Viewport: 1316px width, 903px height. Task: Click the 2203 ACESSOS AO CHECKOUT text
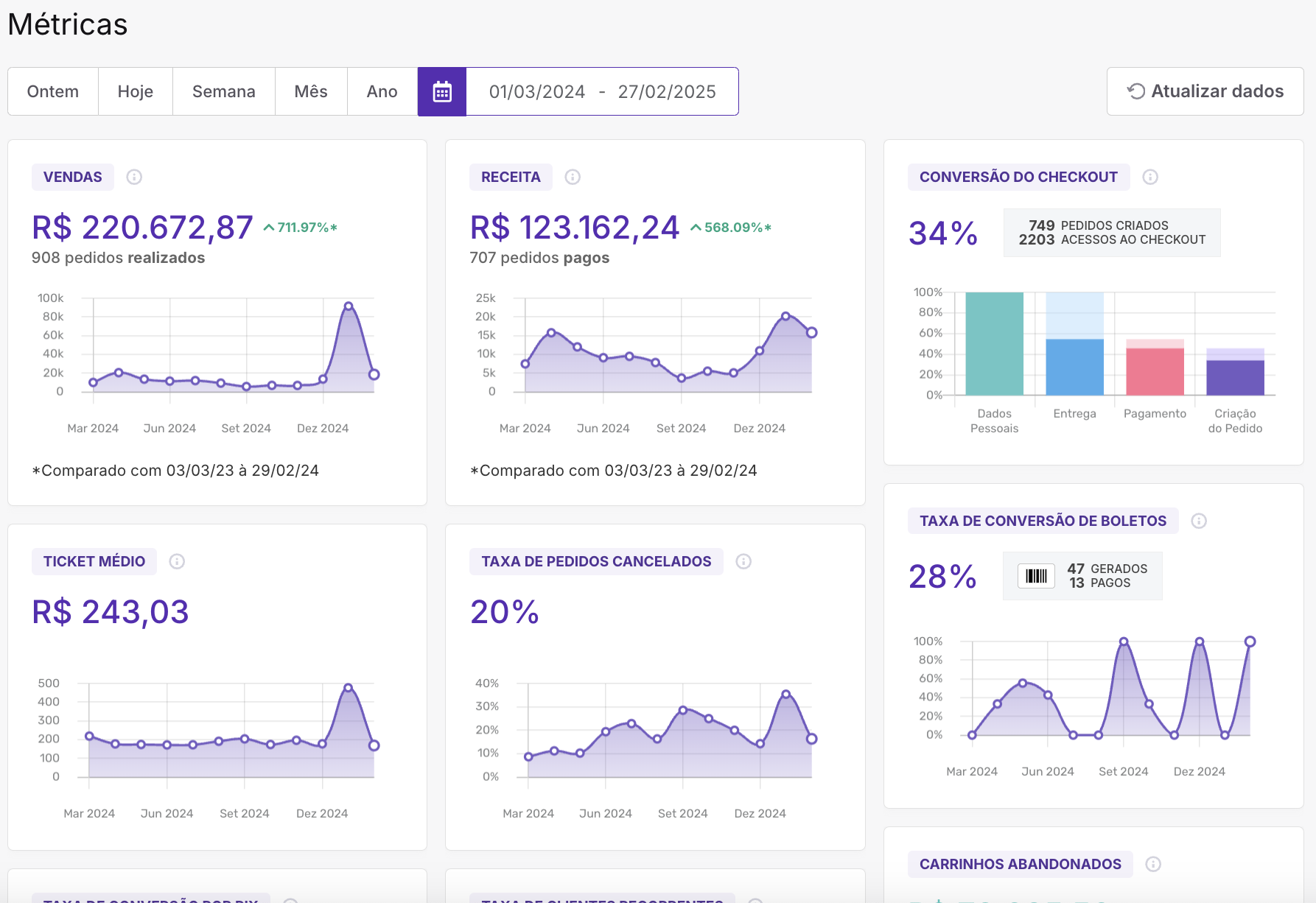coord(1113,239)
